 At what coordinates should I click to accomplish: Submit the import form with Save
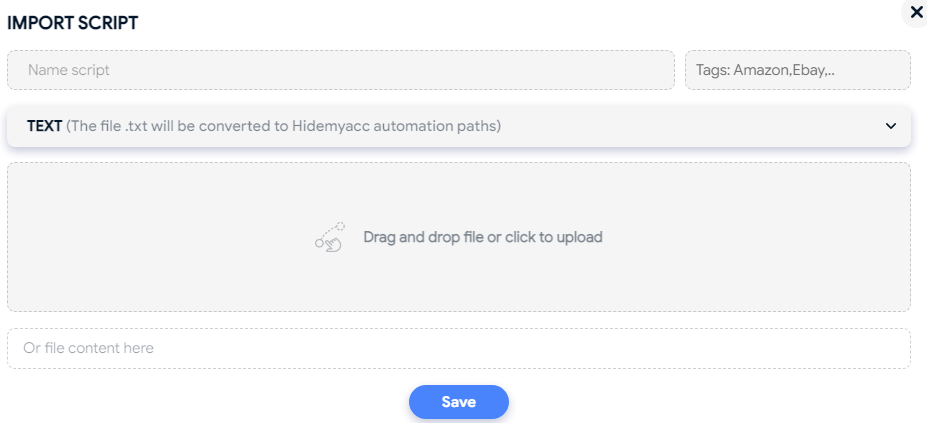tap(459, 402)
